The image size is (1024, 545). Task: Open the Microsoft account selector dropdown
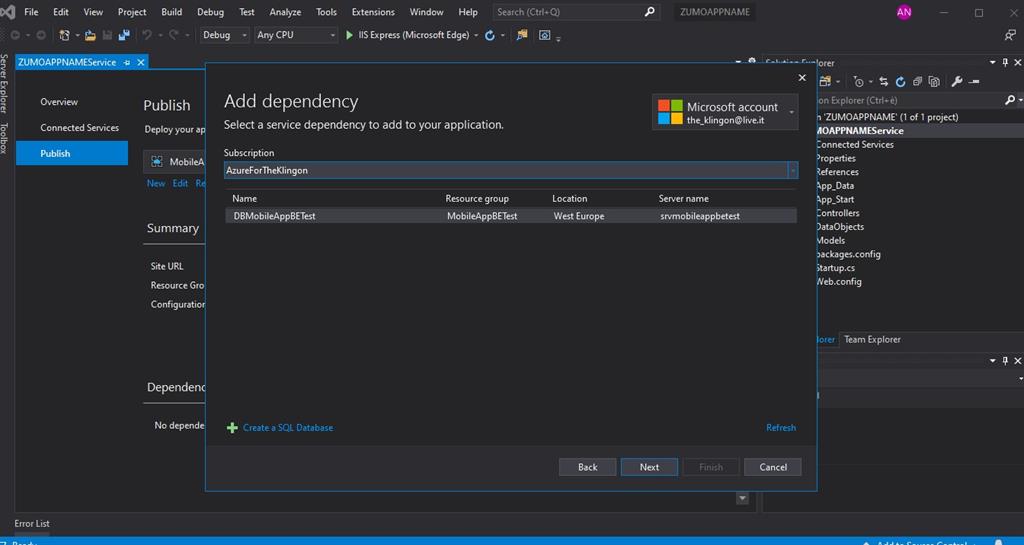[792, 112]
